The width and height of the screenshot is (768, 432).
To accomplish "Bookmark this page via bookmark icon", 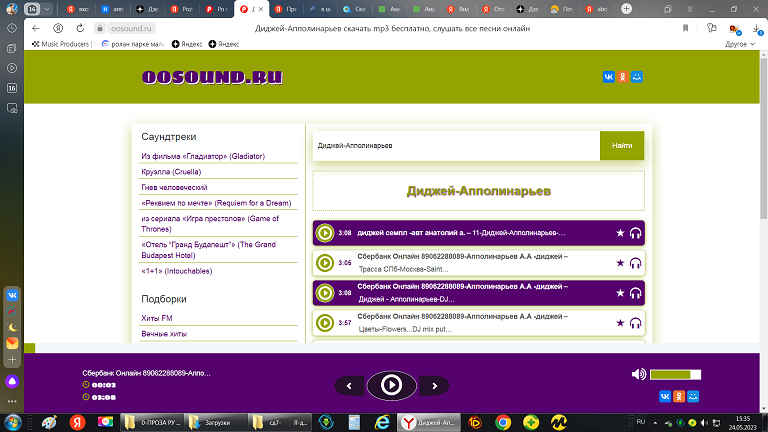I will point(685,28).
